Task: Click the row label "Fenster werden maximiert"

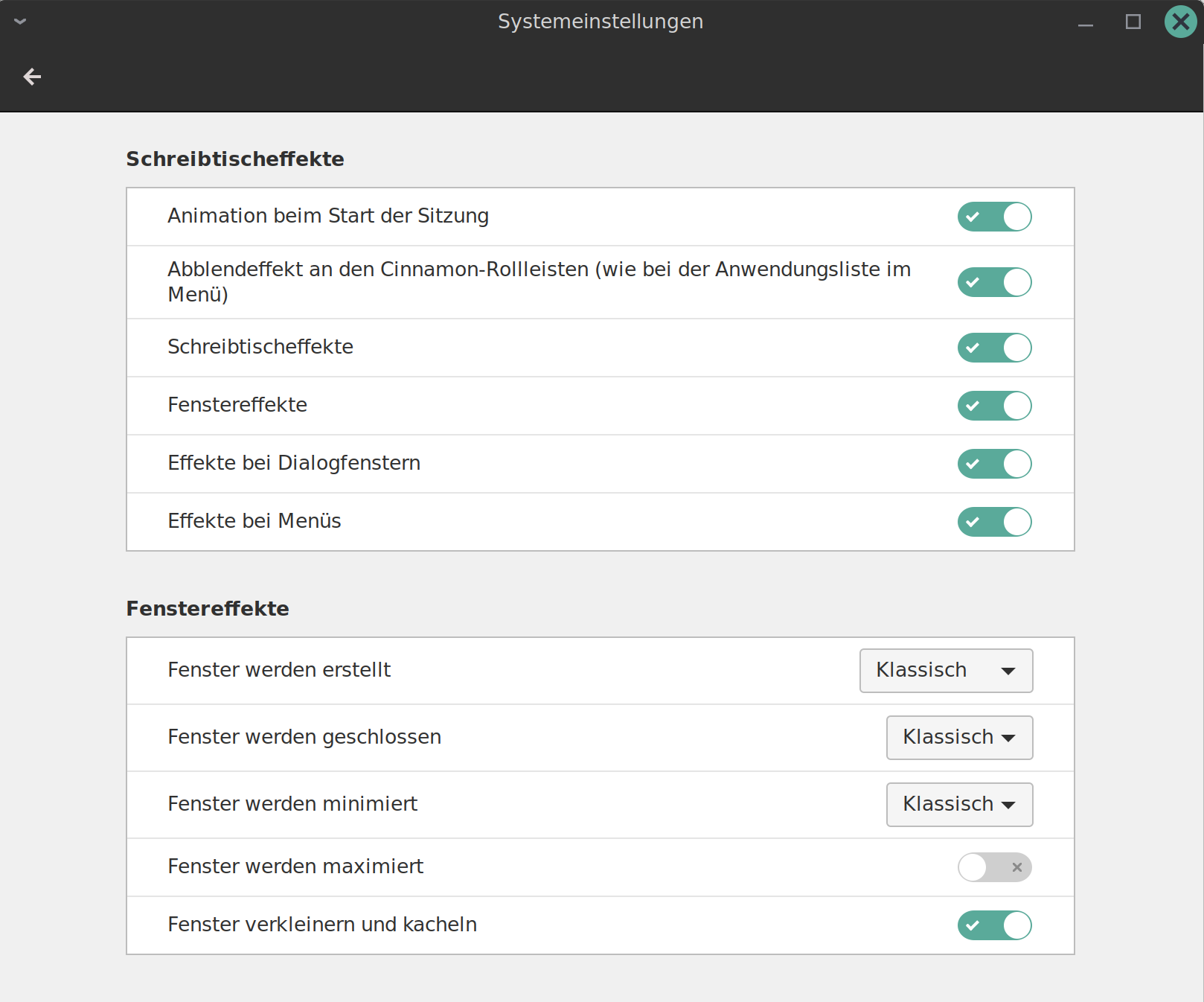Action: coord(295,867)
